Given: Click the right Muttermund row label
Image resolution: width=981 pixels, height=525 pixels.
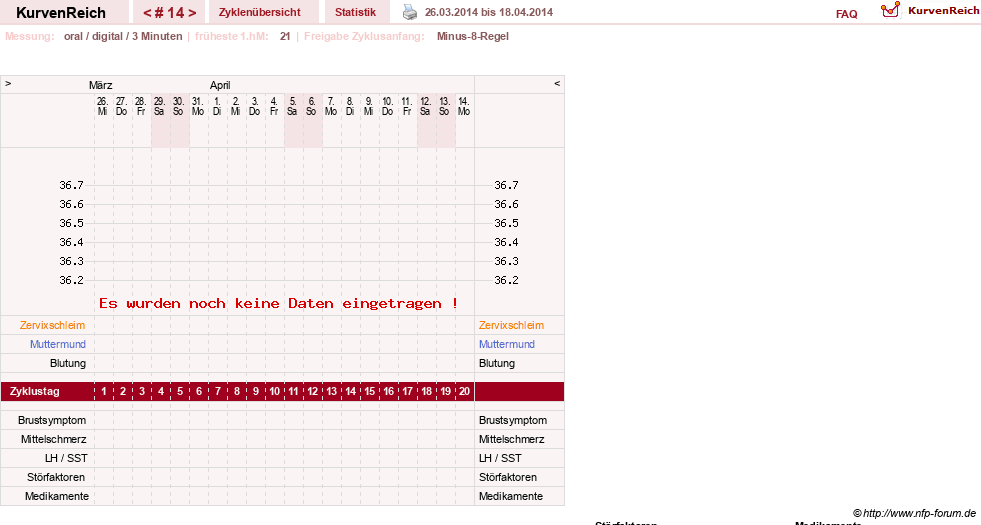Looking at the screenshot, I should (507, 344).
